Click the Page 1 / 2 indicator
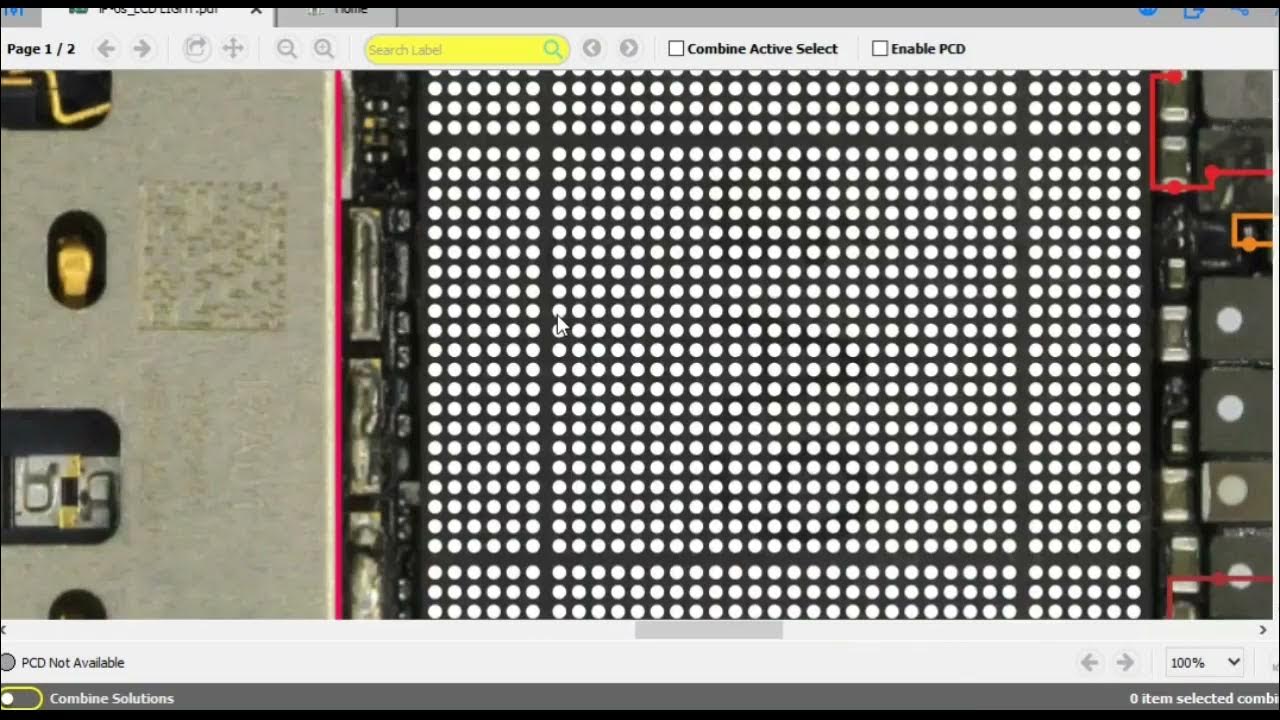Screen dimensions: 1280x720 41,48
